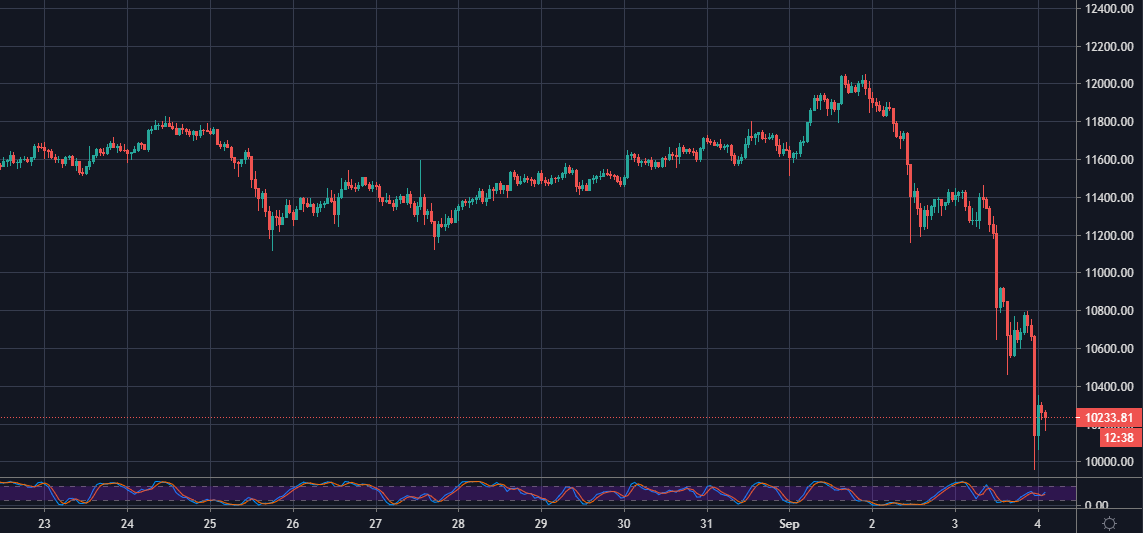The width and height of the screenshot is (1143, 533).
Task: Click date 26 on the time axis
Action: (292, 523)
